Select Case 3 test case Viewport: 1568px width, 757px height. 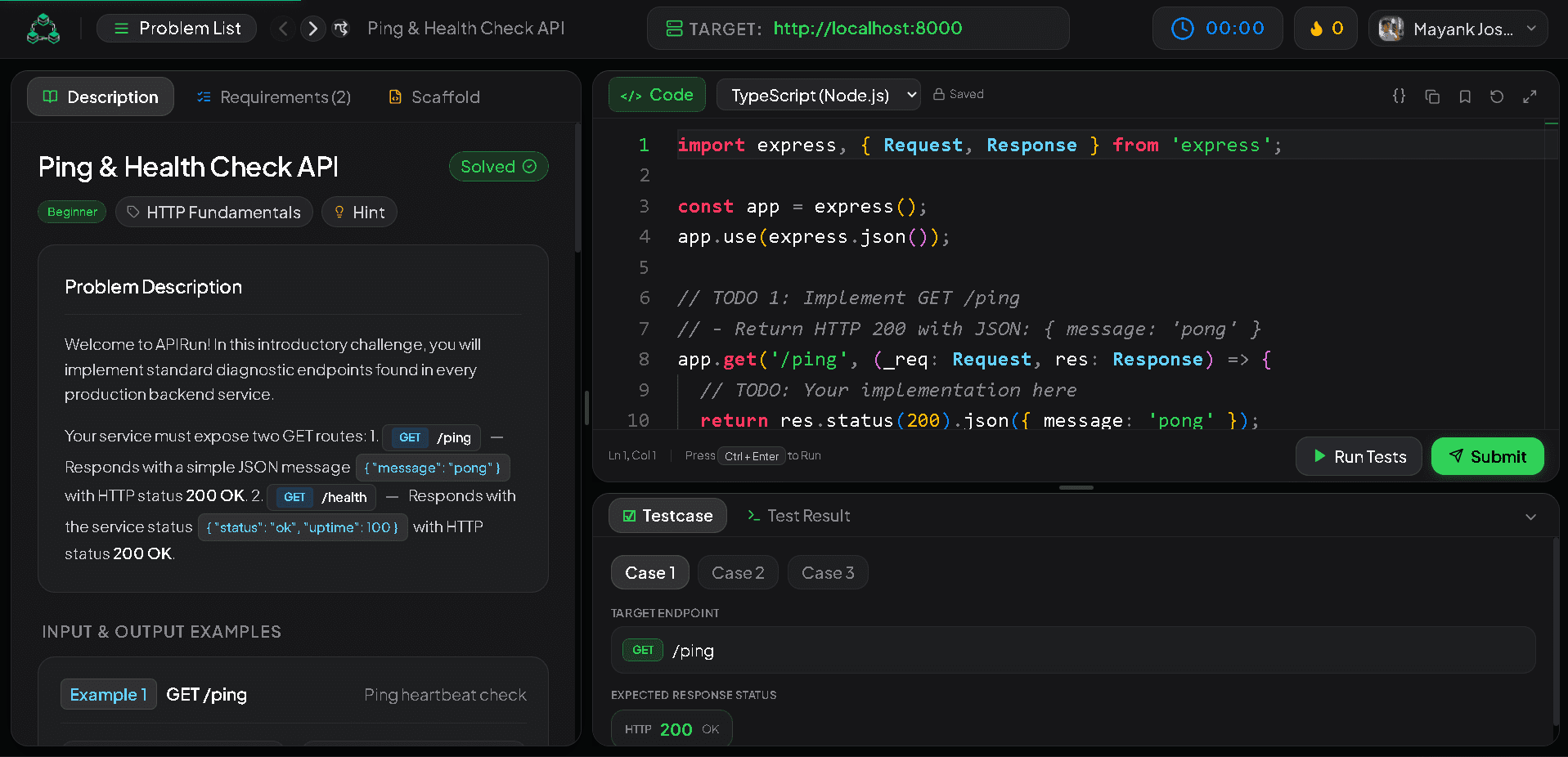[x=828, y=573]
